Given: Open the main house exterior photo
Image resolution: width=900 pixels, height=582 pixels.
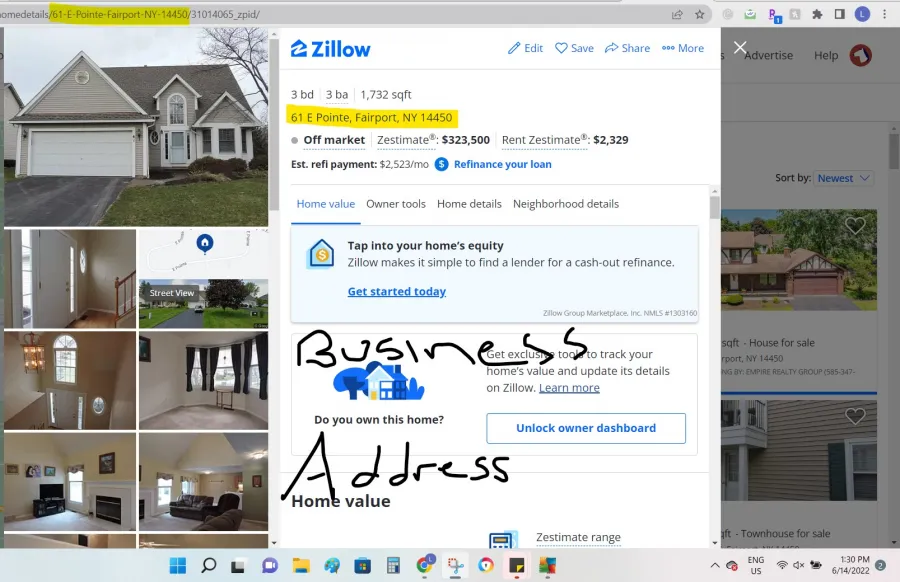Looking at the screenshot, I should pos(136,127).
